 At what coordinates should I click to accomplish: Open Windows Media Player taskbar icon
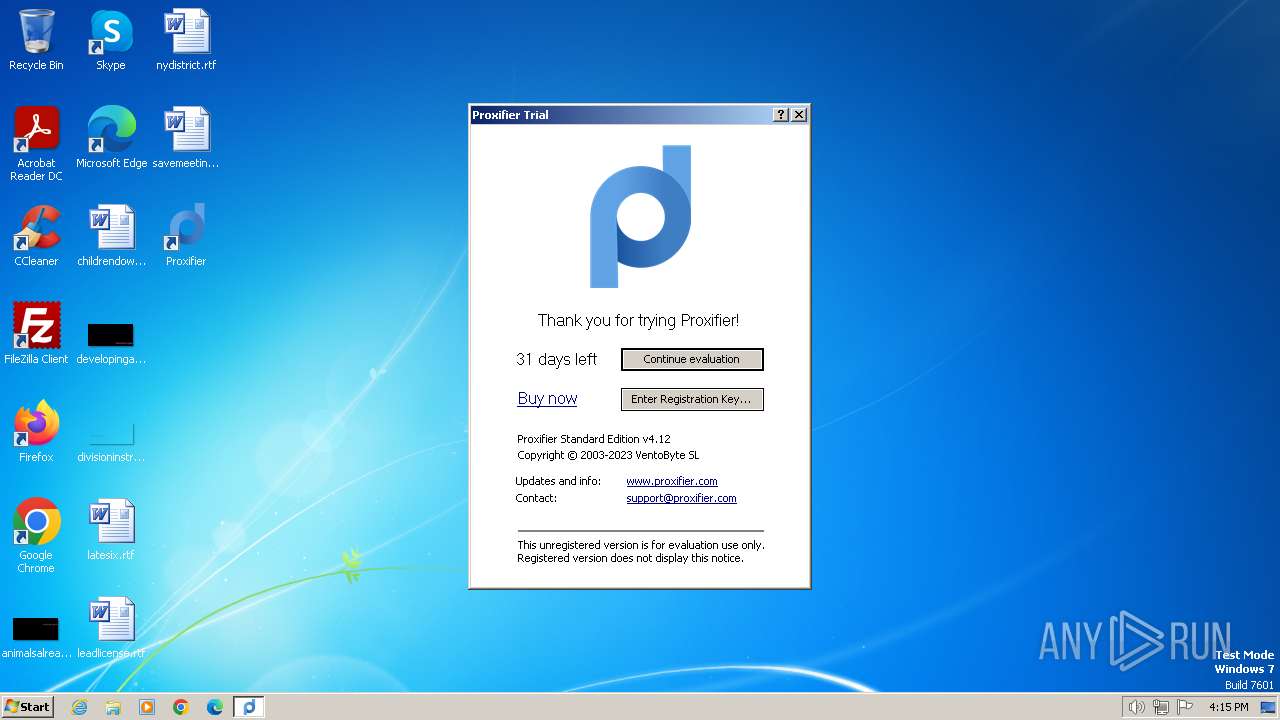[x=147, y=707]
